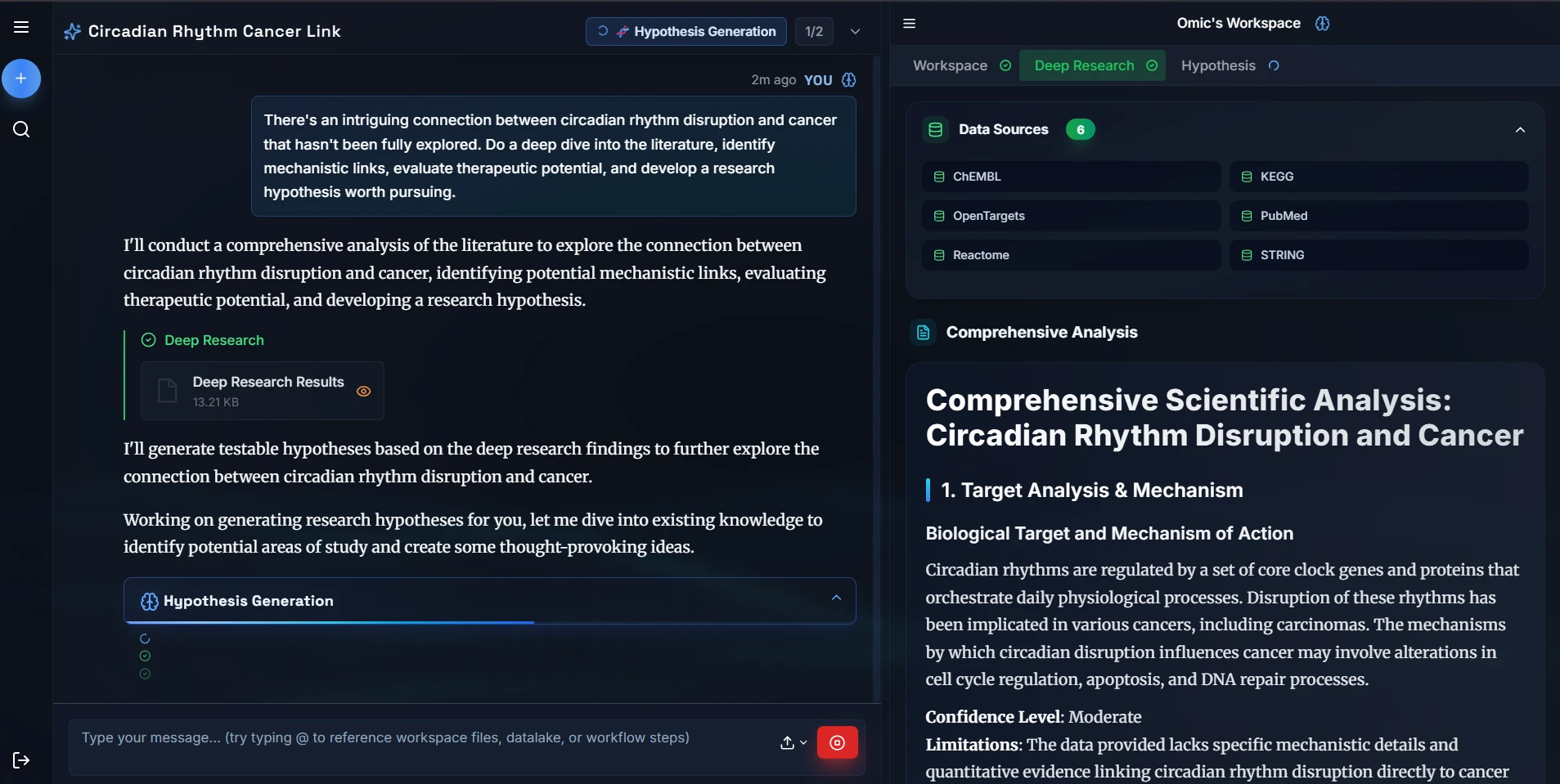Open the dropdown next to 1/2 counter
The width and height of the screenshot is (1560, 784).
(x=855, y=32)
